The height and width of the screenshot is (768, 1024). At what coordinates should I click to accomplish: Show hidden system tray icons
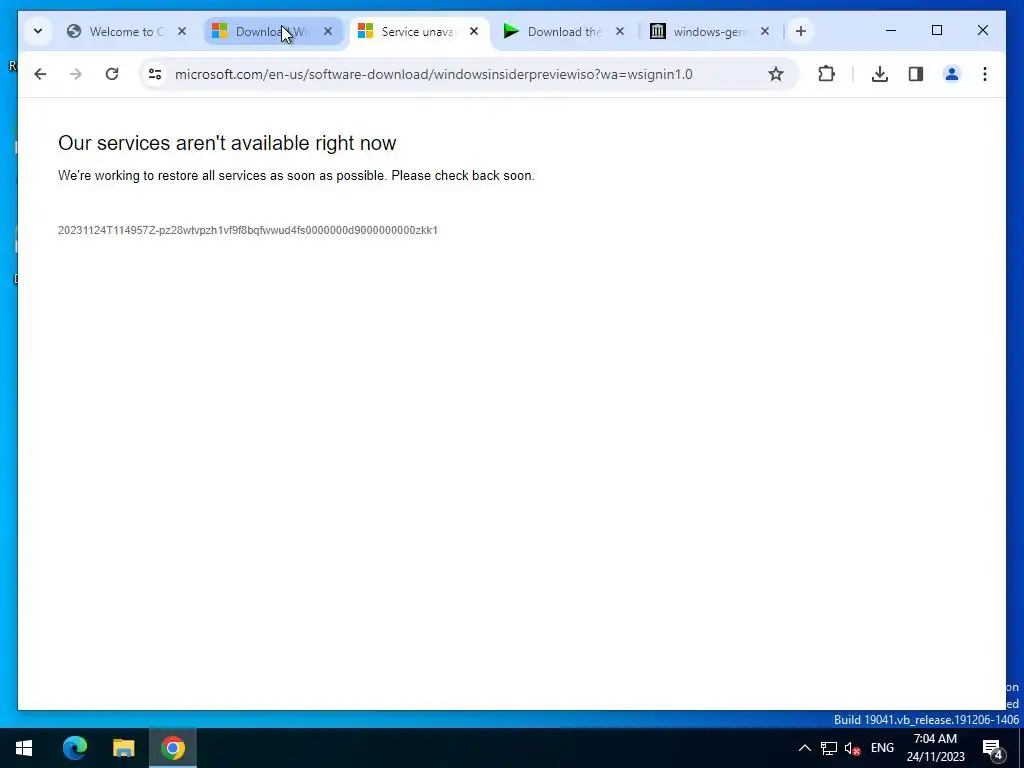click(805, 748)
